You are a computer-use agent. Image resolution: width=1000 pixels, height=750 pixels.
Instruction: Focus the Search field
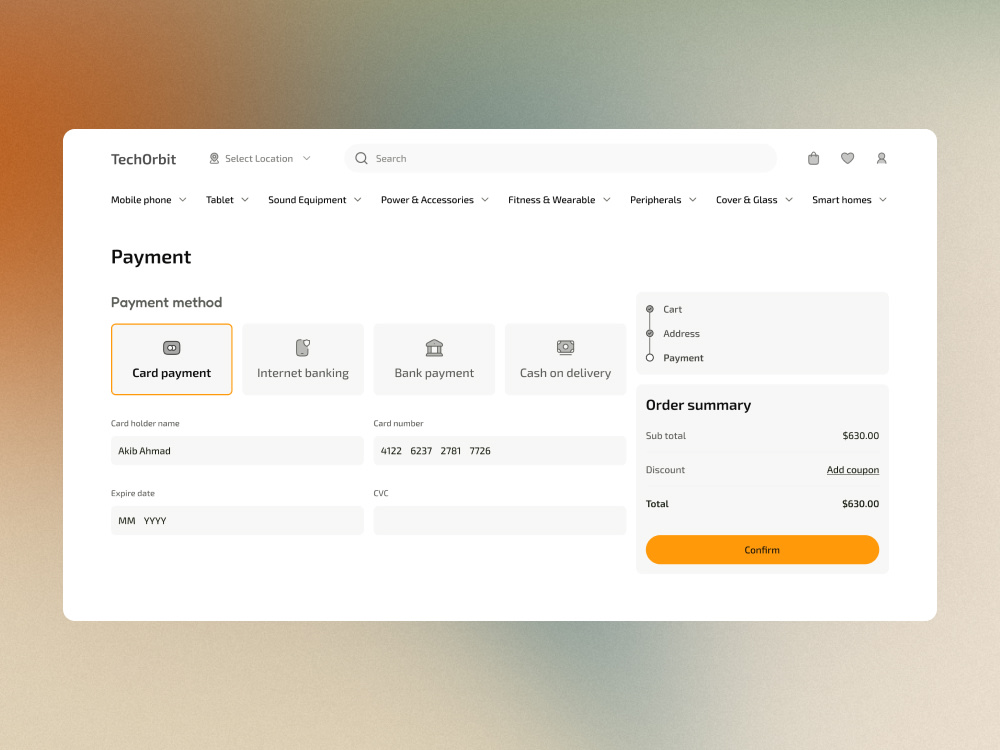click(x=561, y=158)
